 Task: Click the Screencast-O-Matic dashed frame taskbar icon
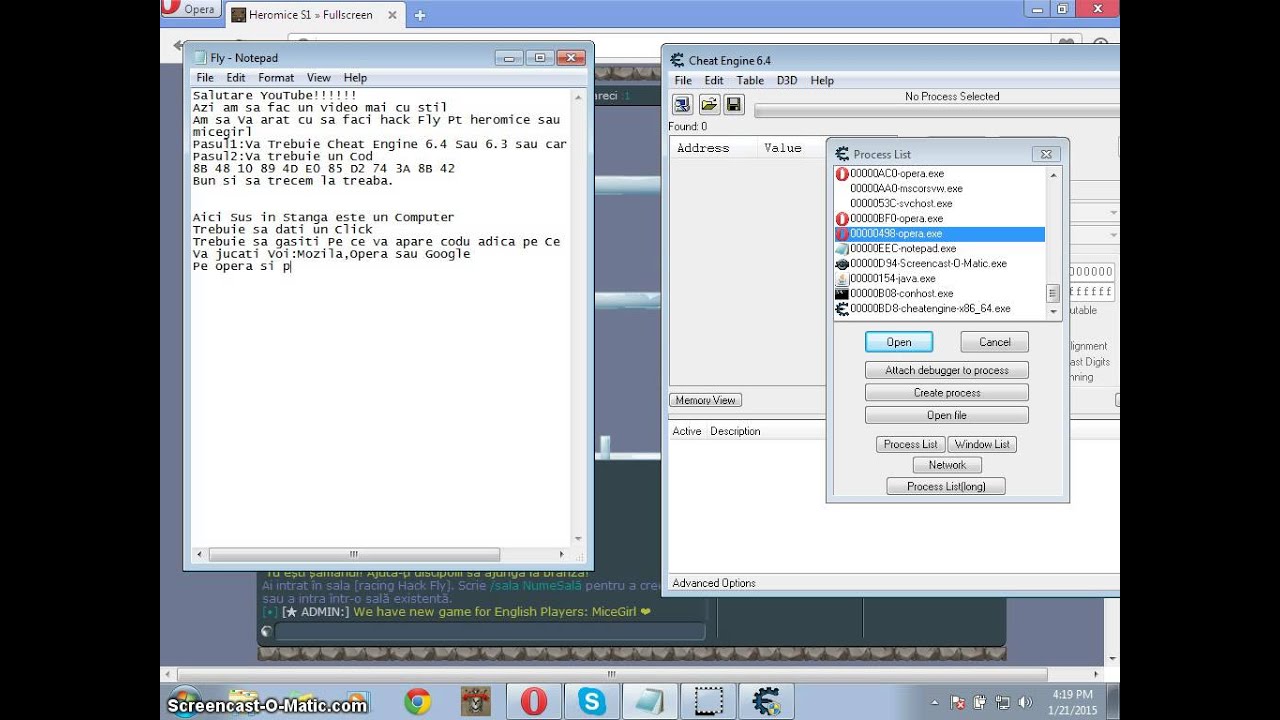(x=708, y=701)
